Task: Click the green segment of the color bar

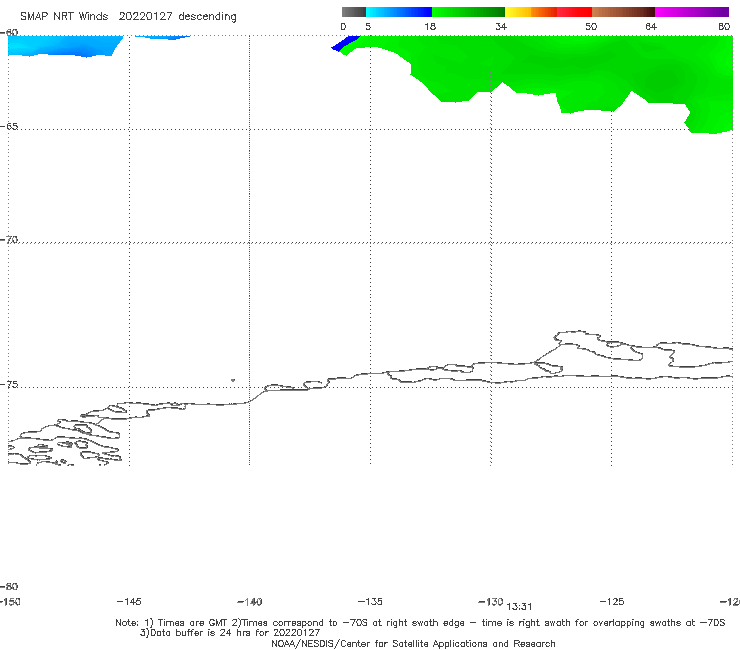Action: pyautogui.click(x=468, y=12)
